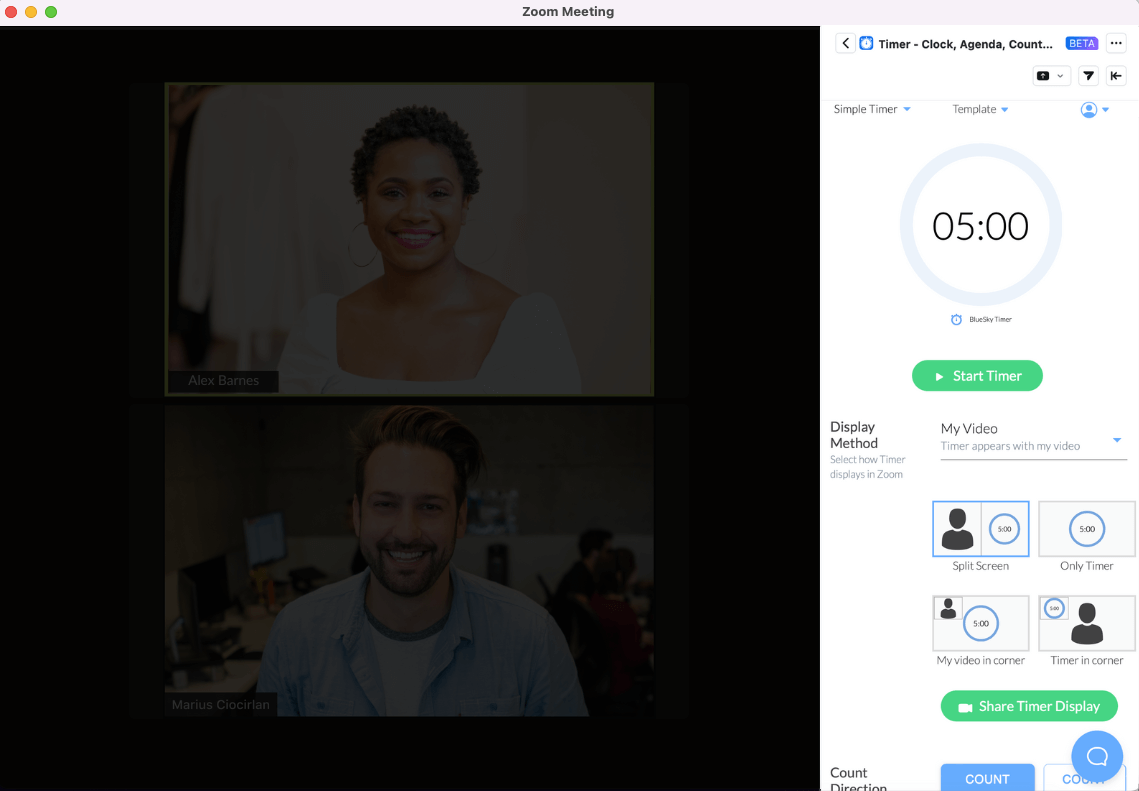
Task: Click the send-to-app paper plane icon
Action: (x=1088, y=75)
